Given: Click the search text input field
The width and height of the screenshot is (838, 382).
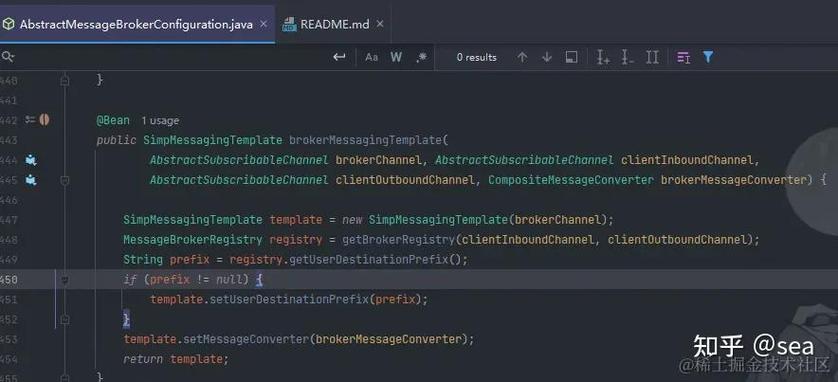Looking at the screenshot, I should tap(171, 57).
